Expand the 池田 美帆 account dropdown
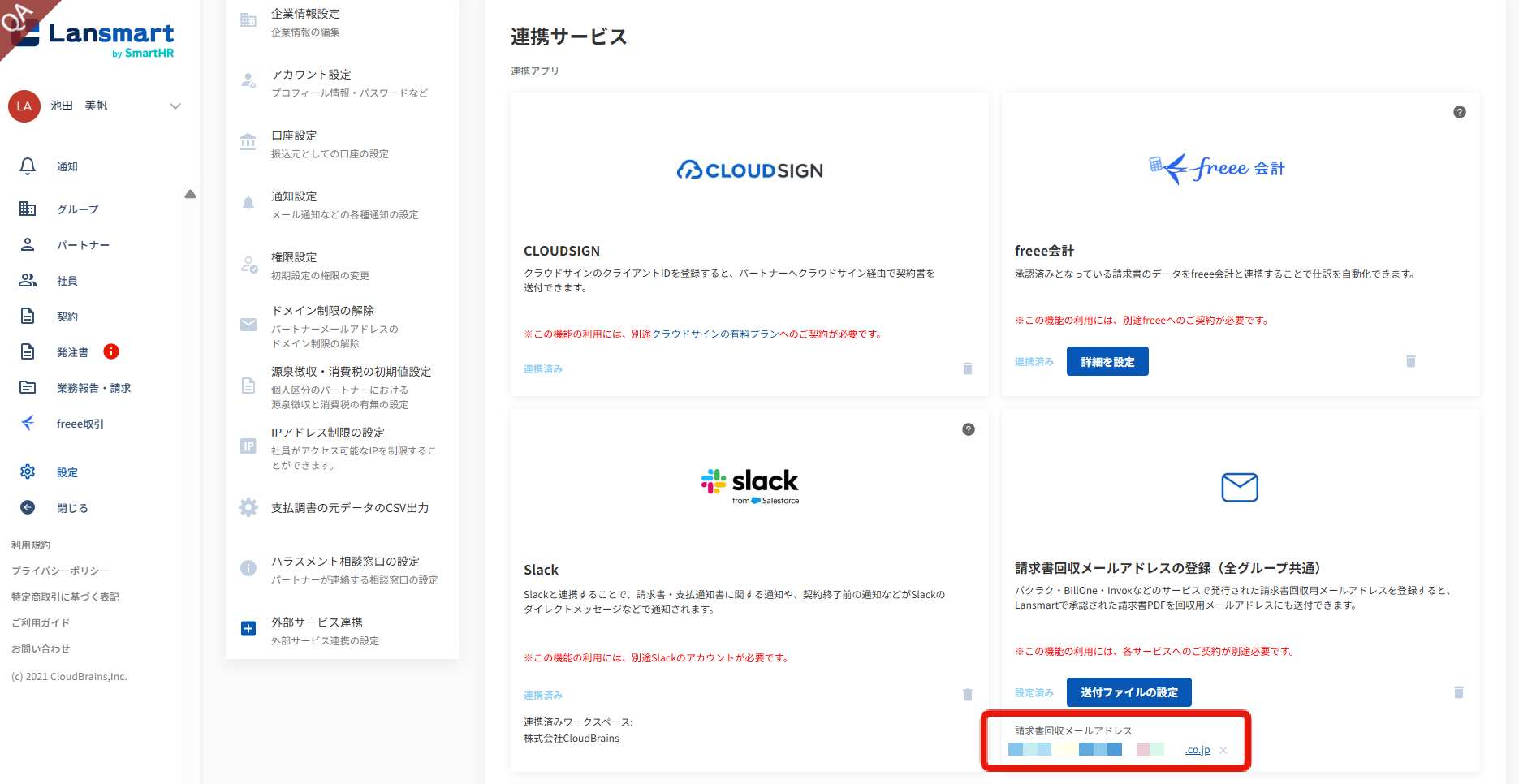Image resolution: width=1519 pixels, height=784 pixels. point(175,106)
